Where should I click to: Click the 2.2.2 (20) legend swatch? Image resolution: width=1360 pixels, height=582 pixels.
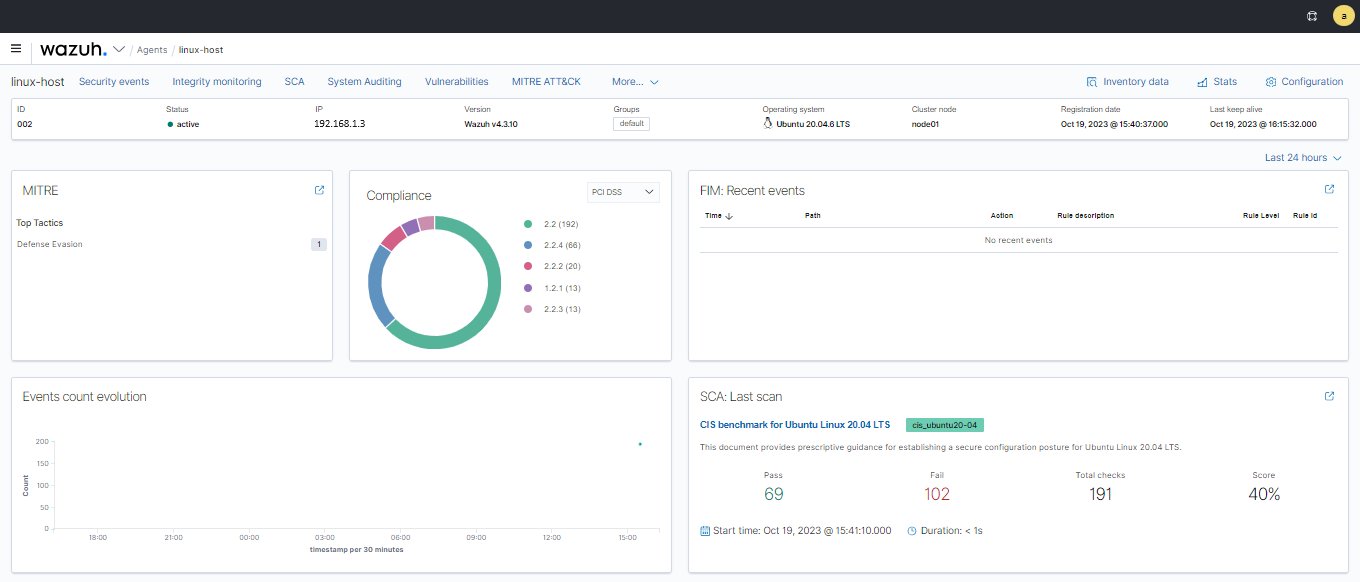[x=528, y=267]
